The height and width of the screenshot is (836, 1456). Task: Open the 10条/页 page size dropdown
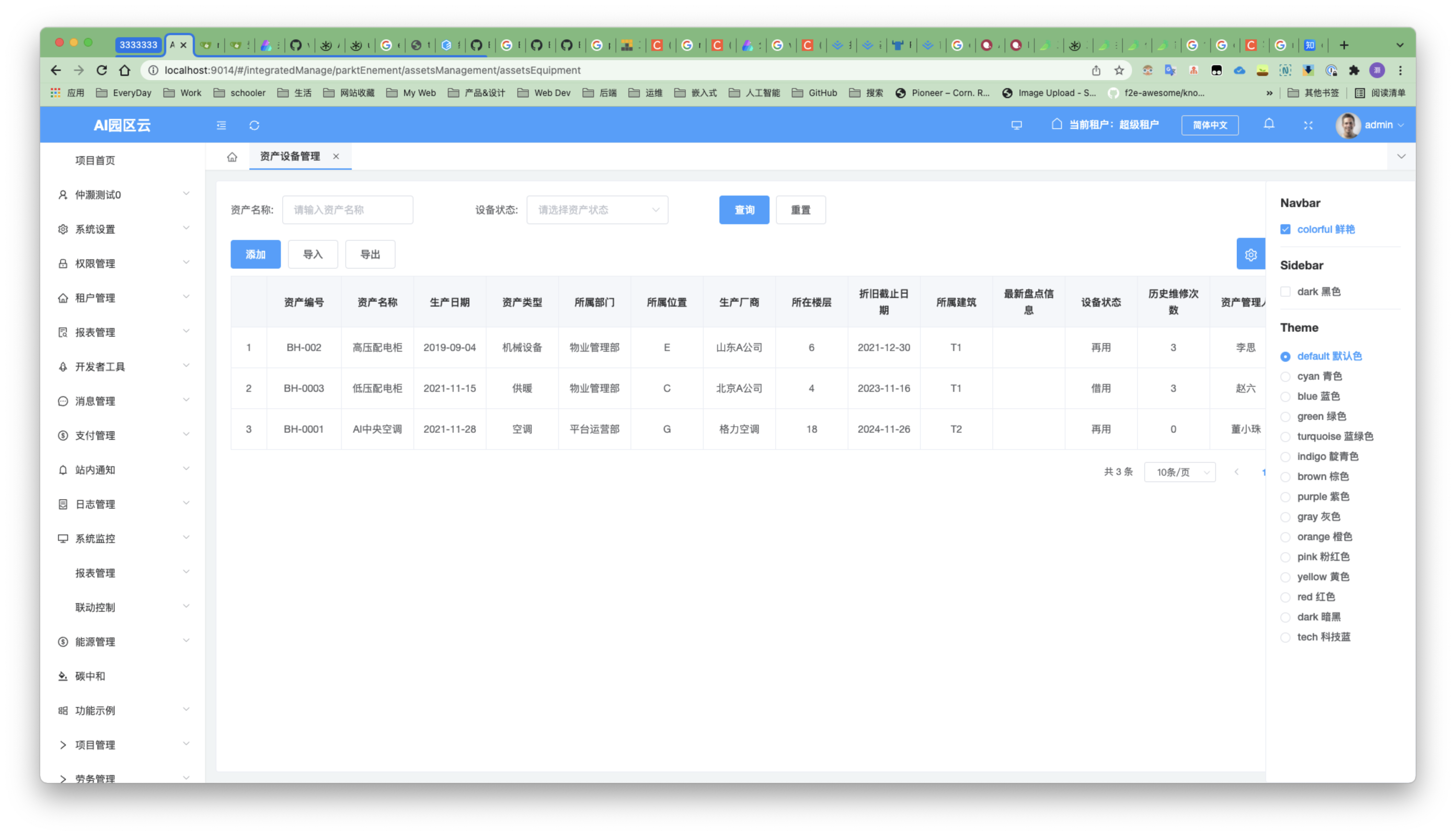coord(1179,472)
